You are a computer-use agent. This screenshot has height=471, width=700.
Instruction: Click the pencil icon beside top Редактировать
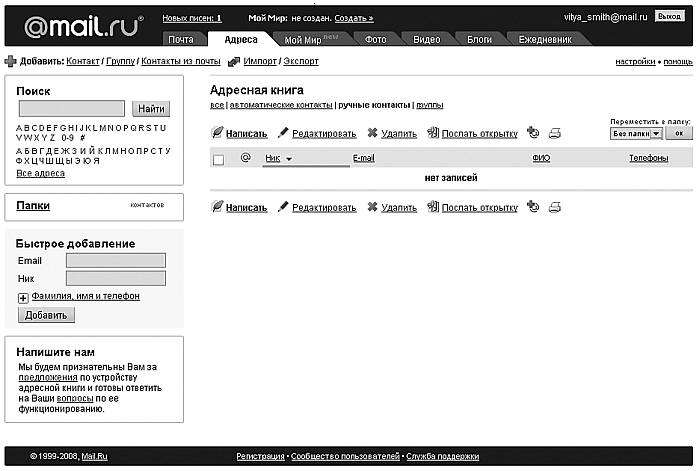[x=283, y=133]
